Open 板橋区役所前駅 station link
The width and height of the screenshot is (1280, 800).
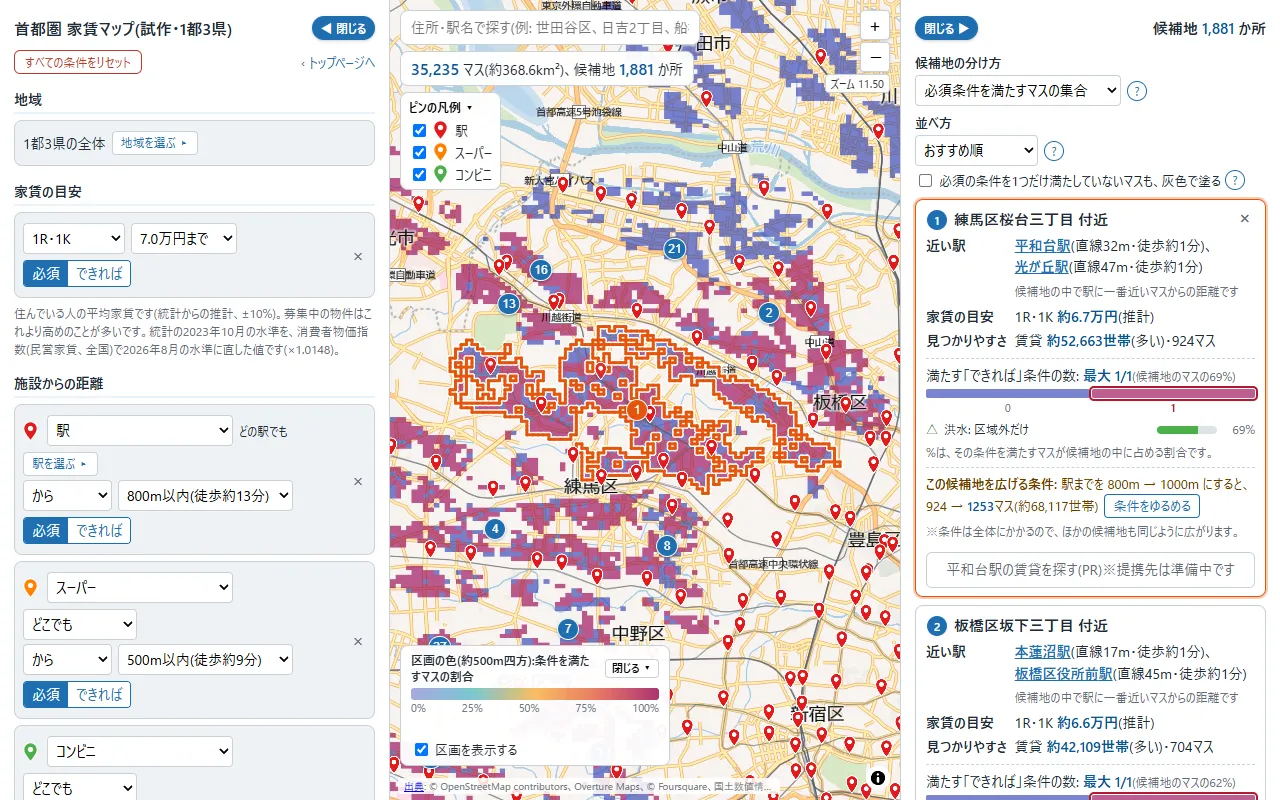click(x=1064, y=674)
